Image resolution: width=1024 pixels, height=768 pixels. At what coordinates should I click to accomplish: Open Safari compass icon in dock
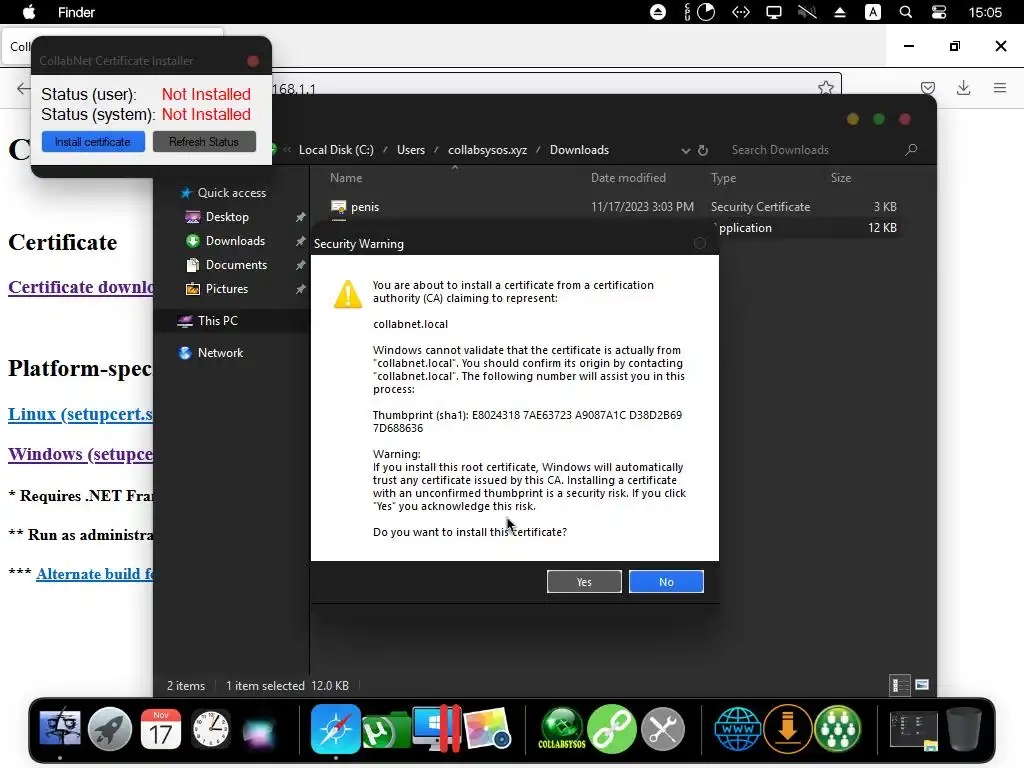pyautogui.click(x=336, y=729)
